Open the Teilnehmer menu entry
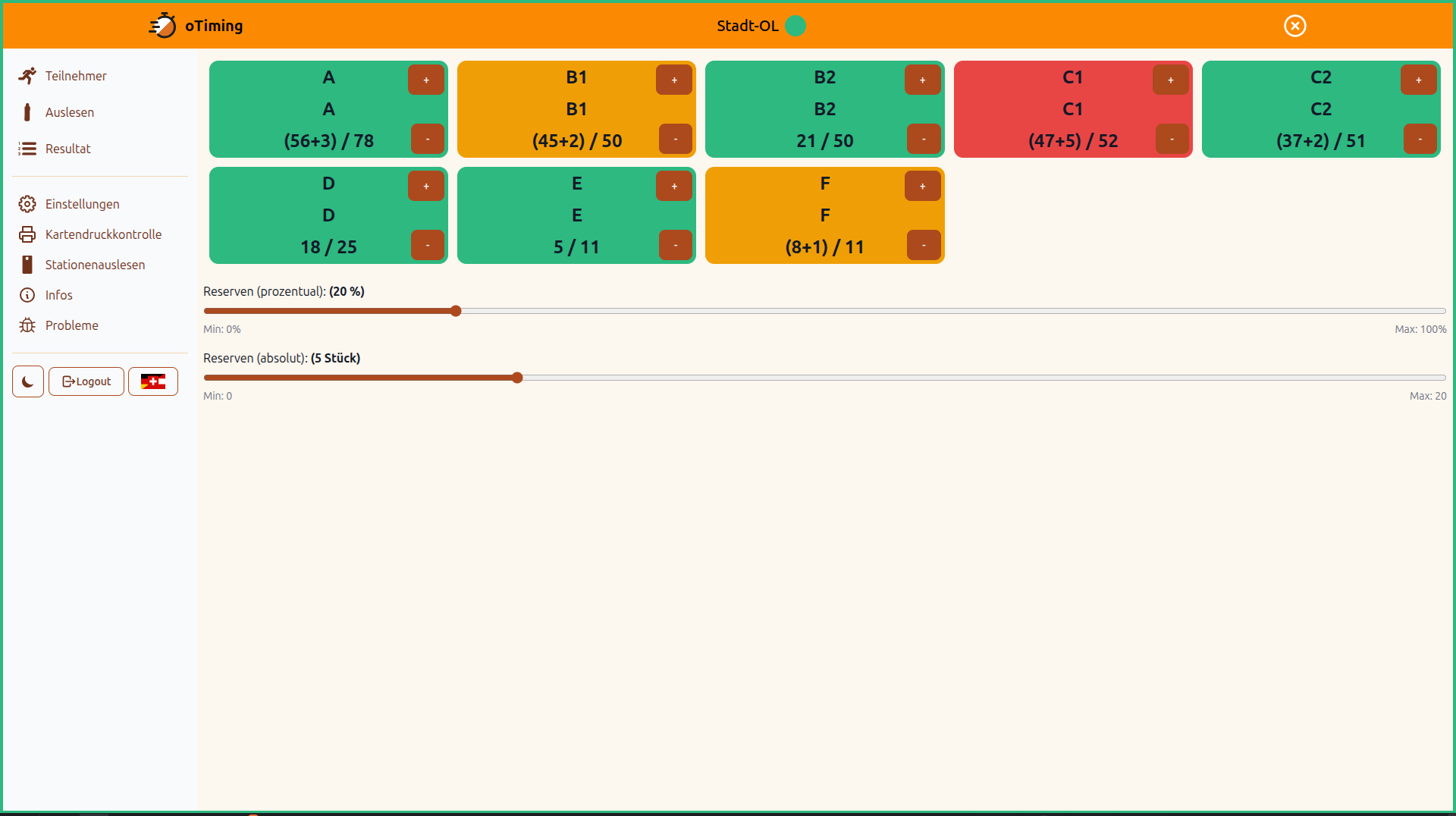Image resolution: width=1456 pixels, height=816 pixels. pyautogui.click(x=76, y=76)
